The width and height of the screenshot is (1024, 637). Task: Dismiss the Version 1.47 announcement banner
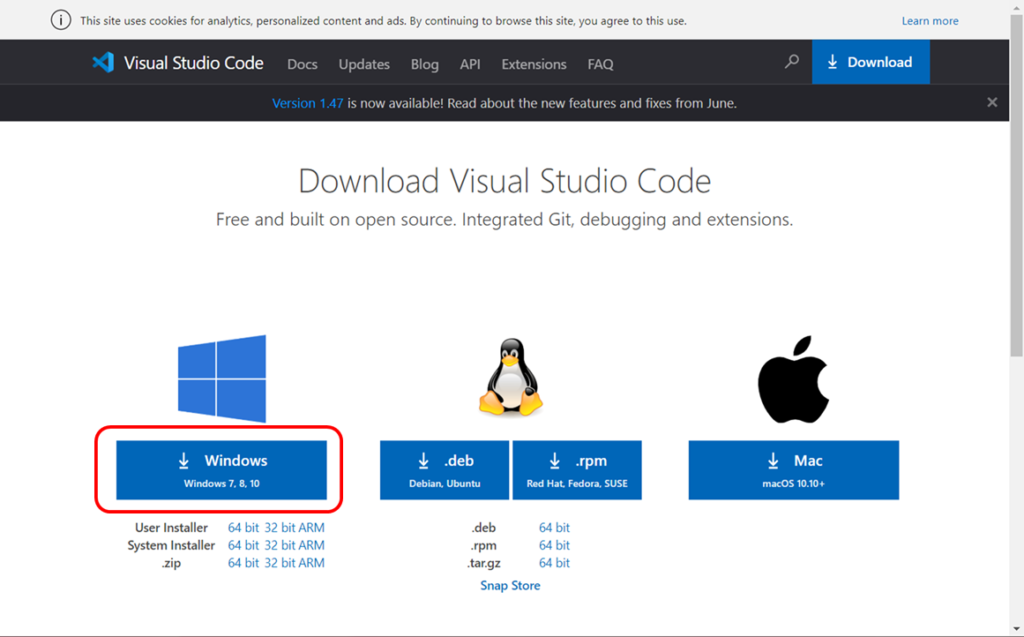click(992, 103)
